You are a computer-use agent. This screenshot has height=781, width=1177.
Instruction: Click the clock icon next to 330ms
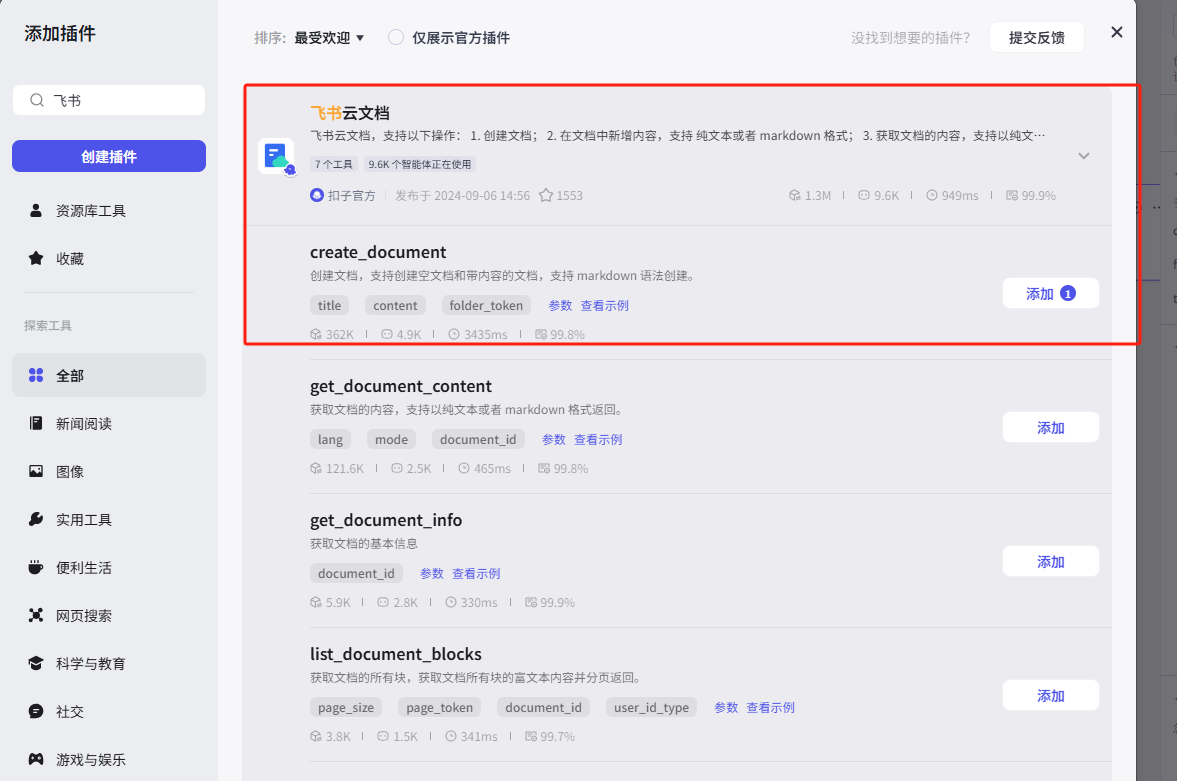point(451,602)
